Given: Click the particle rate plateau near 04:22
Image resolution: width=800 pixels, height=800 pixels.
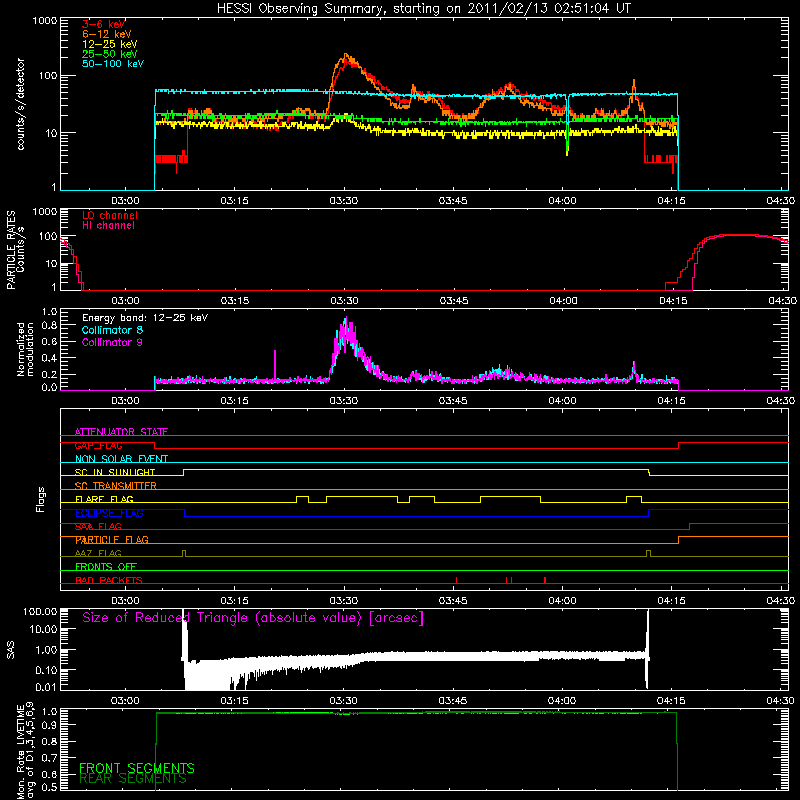Looking at the screenshot, I should click(x=737, y=235).
